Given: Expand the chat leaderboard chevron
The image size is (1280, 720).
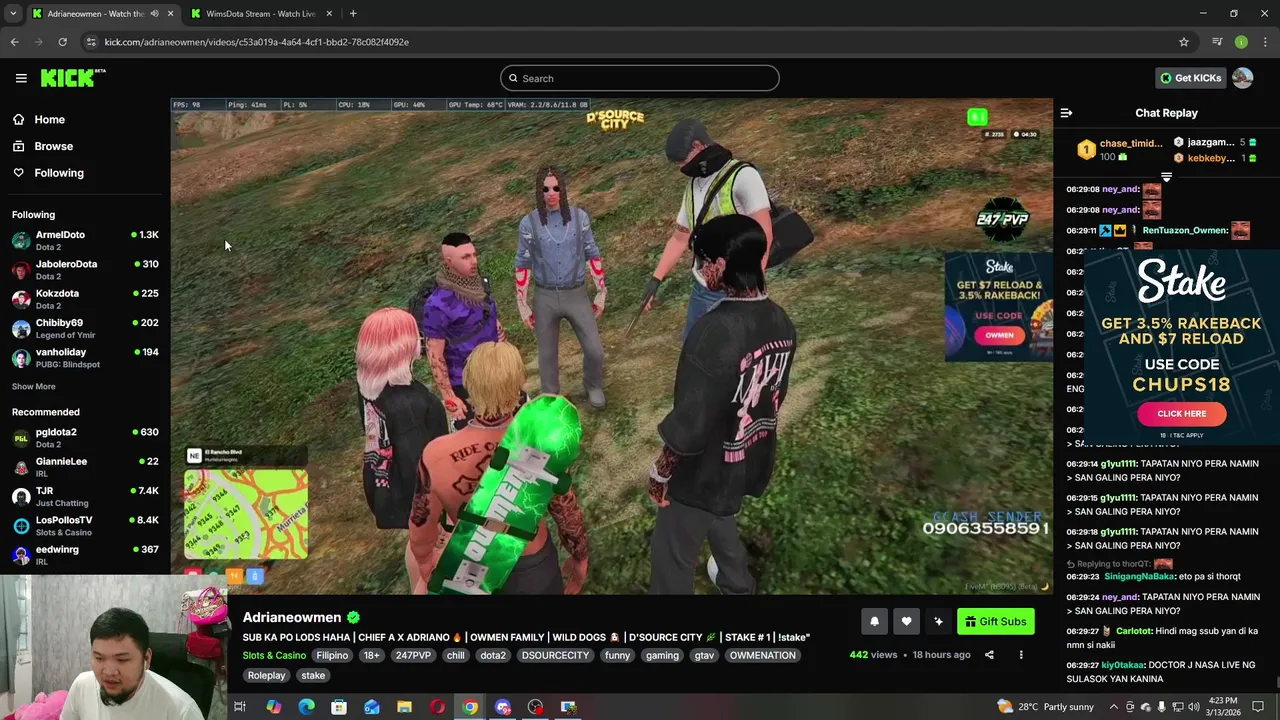Looking at the screenshot, I should [1166, 176].
